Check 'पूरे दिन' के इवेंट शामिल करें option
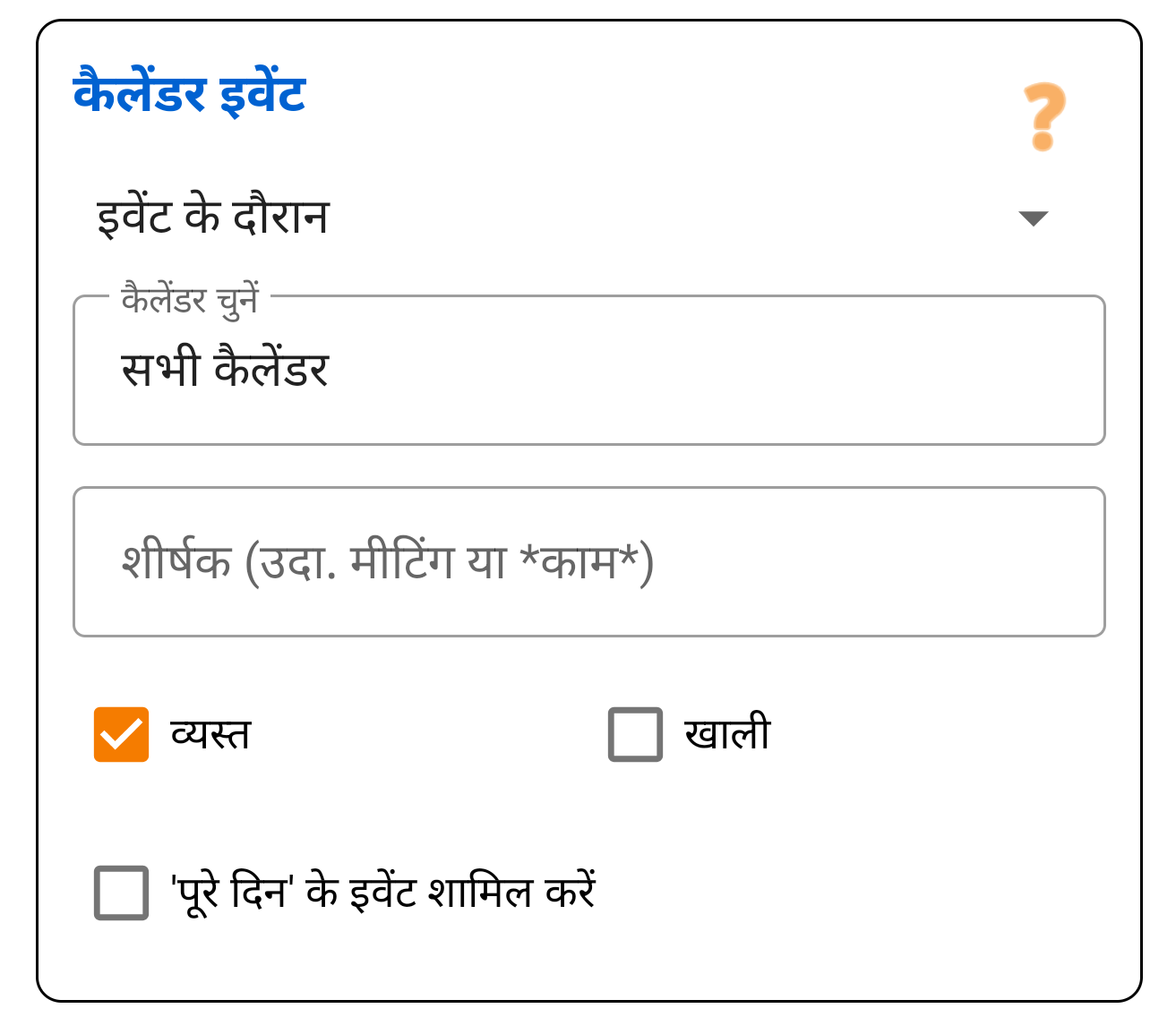1176x1034 pixels. [121, 890]
